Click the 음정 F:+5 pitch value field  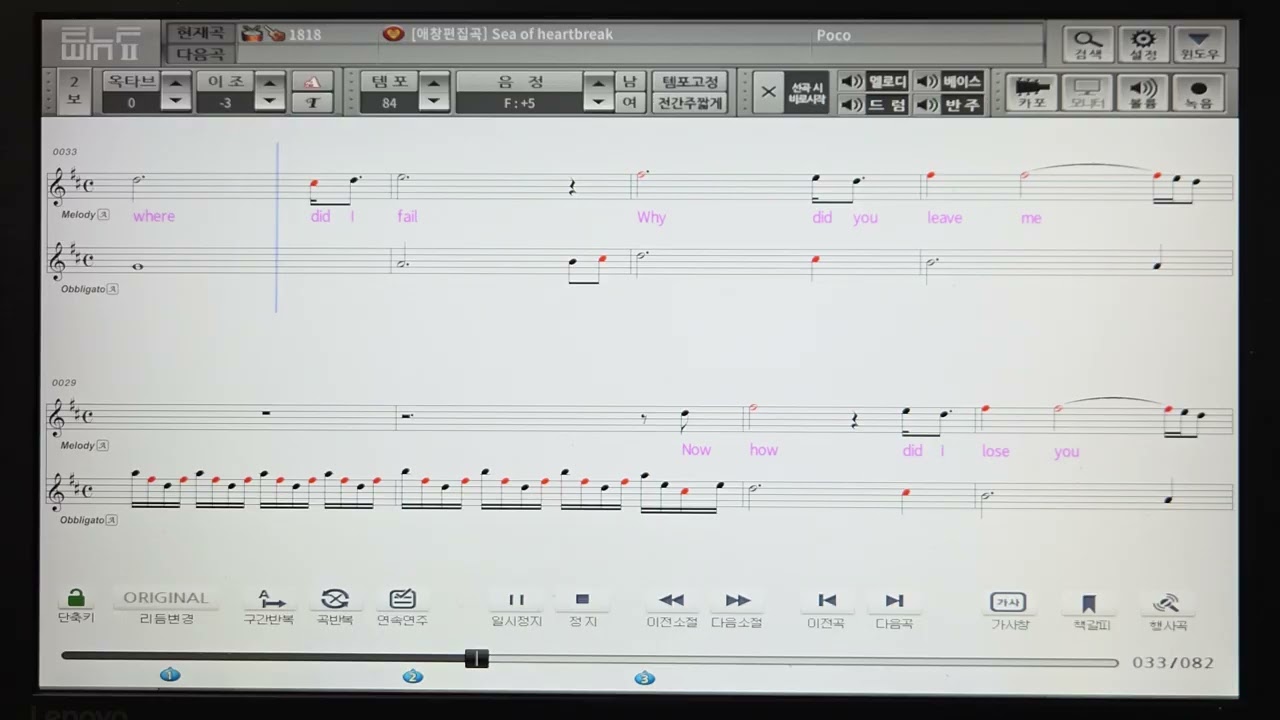click(520, 103)
